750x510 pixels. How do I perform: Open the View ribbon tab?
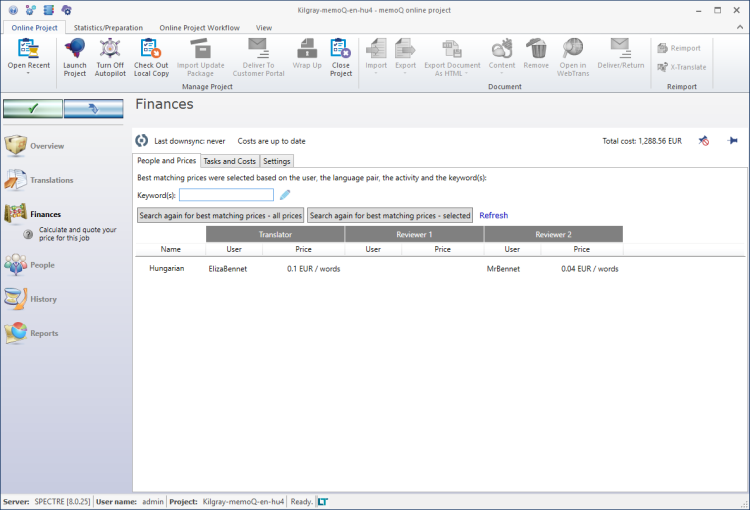point(264,28)
